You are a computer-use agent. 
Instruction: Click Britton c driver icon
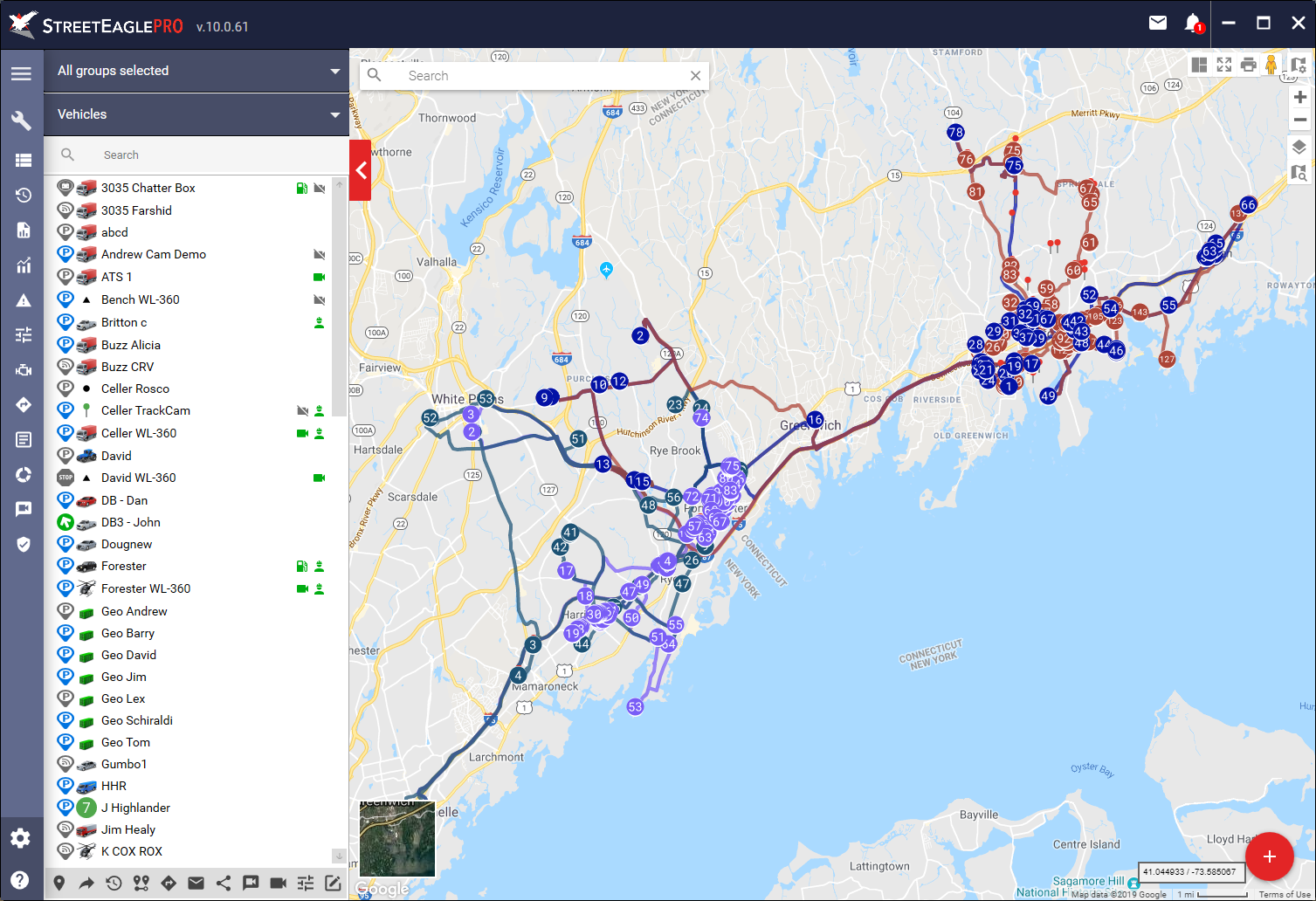pos(319,322)
